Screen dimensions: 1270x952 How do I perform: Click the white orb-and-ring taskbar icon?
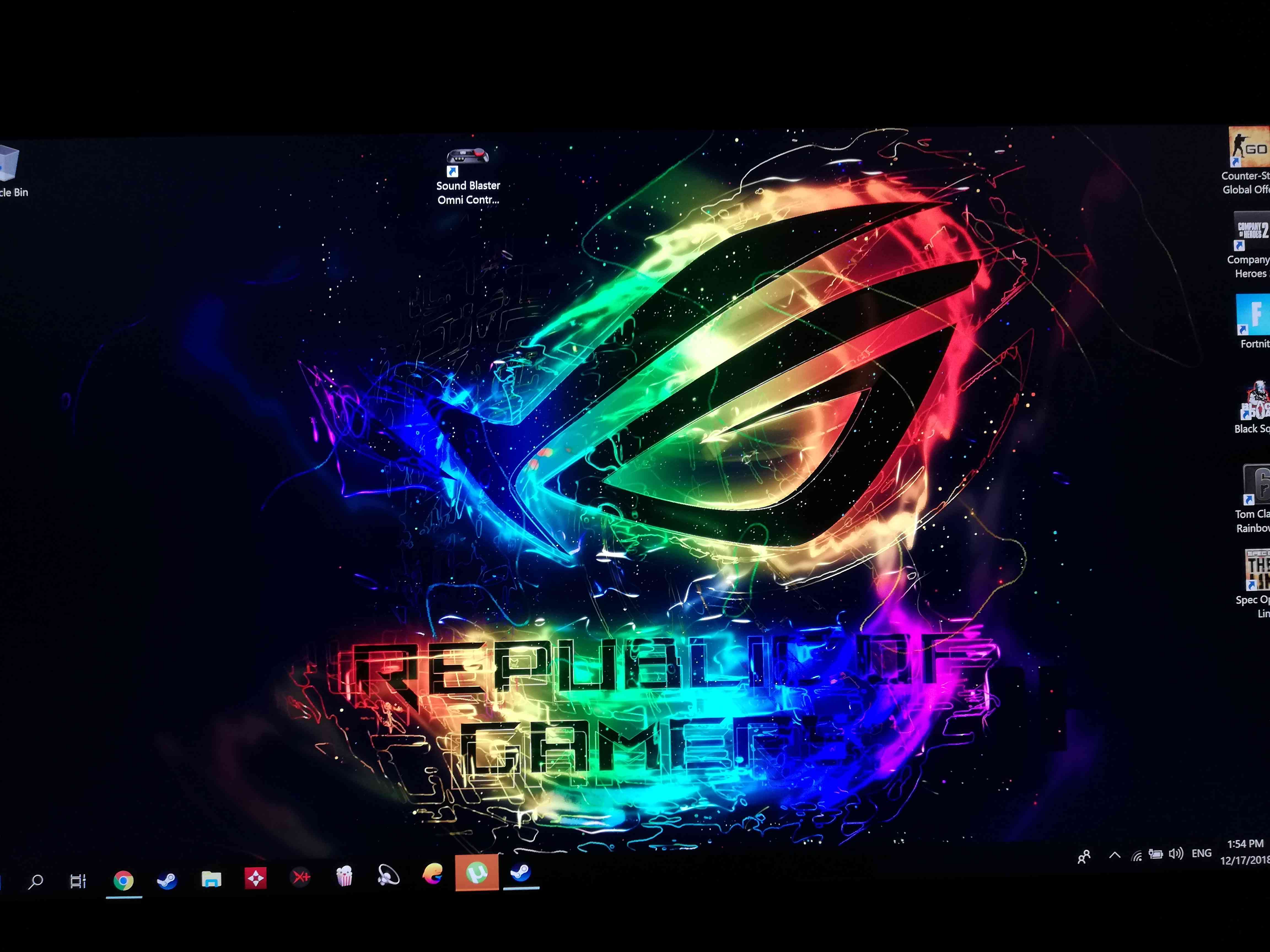[x=388, y=876]
